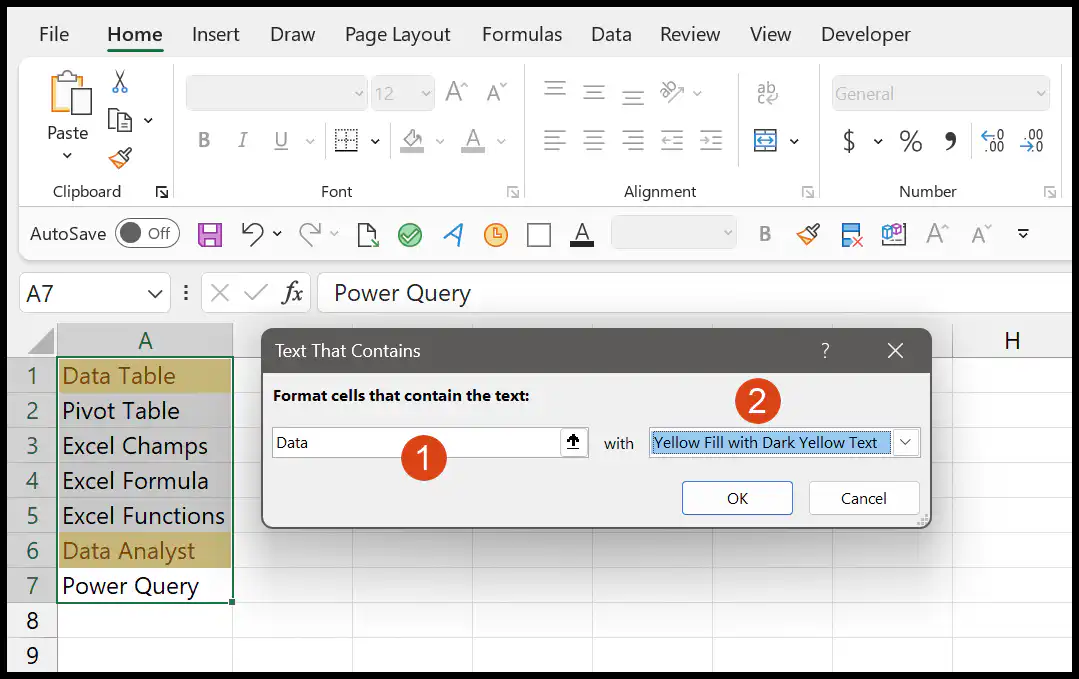
Task: Click the Cancel button
Action: 864,498
